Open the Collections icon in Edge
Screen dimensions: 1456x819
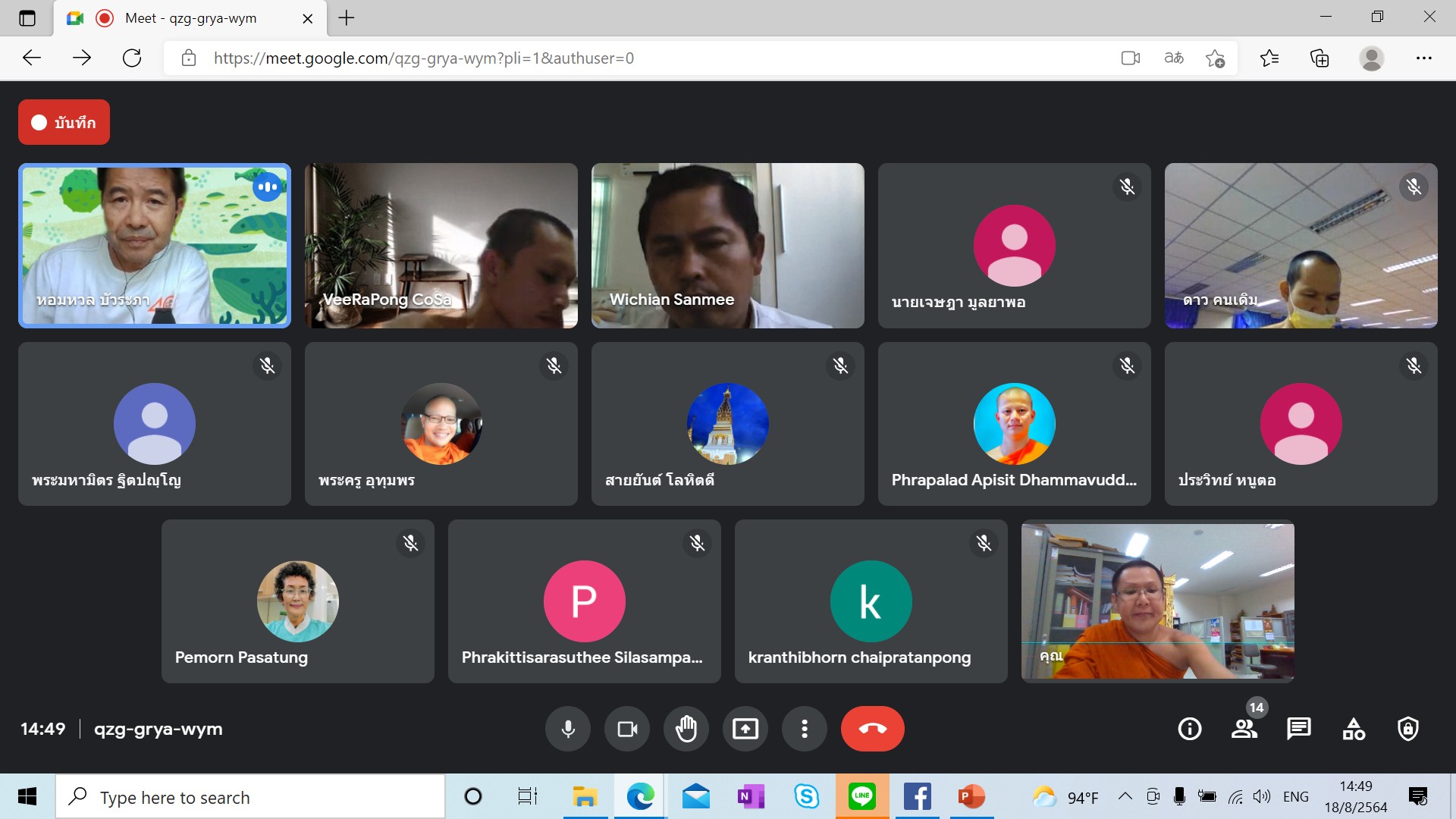coord(1319,58)
